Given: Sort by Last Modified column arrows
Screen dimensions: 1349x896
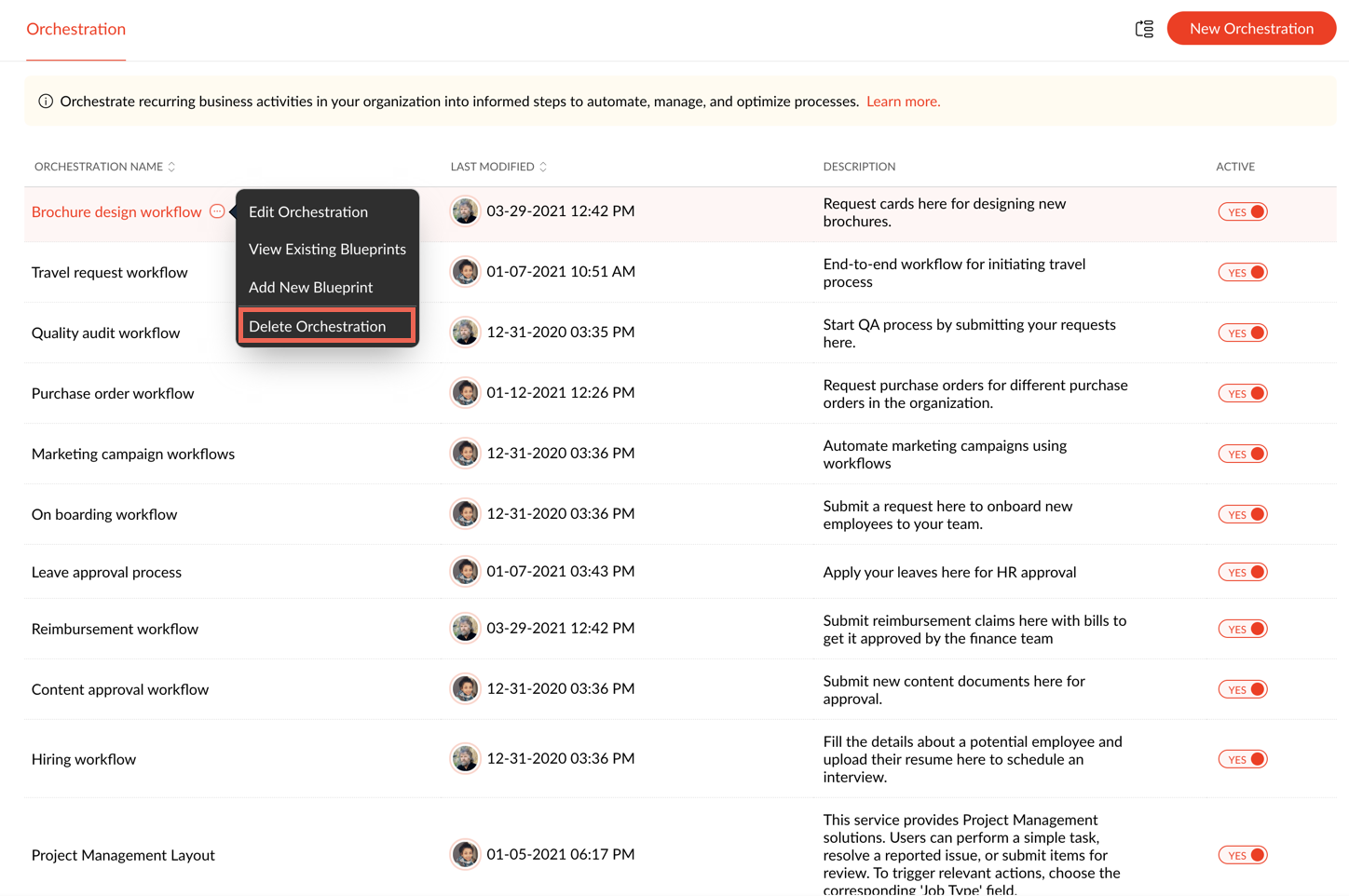Looking at the screenshot, I should pos(543,167).
